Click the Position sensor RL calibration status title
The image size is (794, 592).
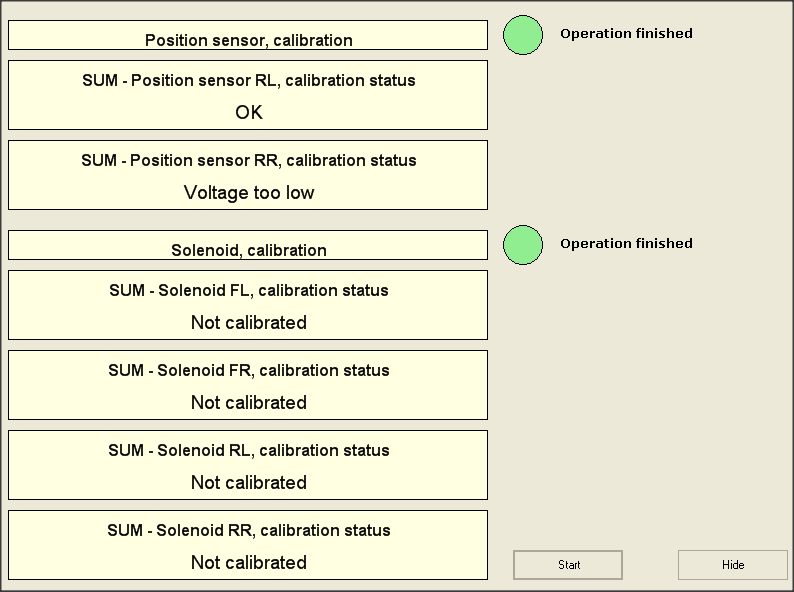pyautogui.click(x=248, y=80)
